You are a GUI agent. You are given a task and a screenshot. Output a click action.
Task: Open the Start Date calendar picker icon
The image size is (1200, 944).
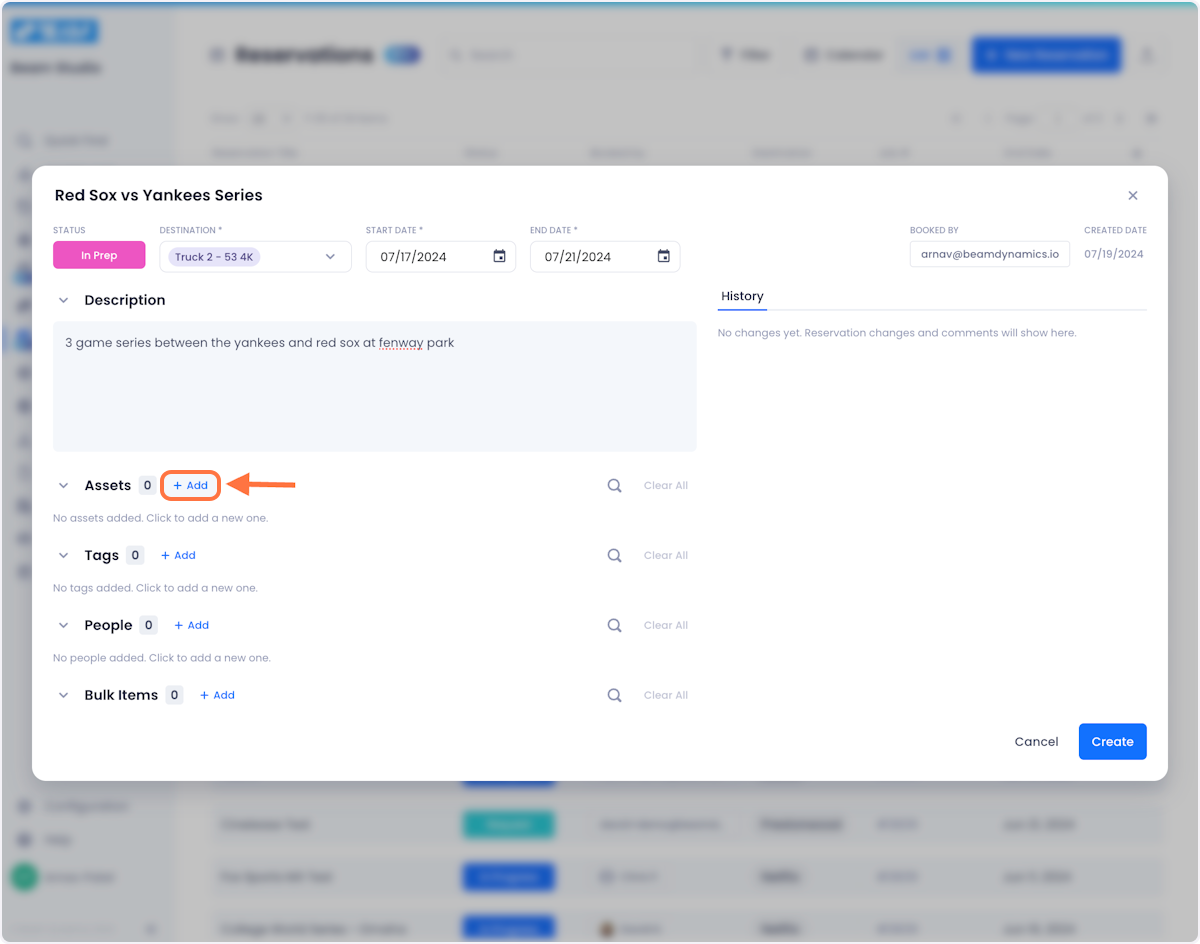[500, 256]
